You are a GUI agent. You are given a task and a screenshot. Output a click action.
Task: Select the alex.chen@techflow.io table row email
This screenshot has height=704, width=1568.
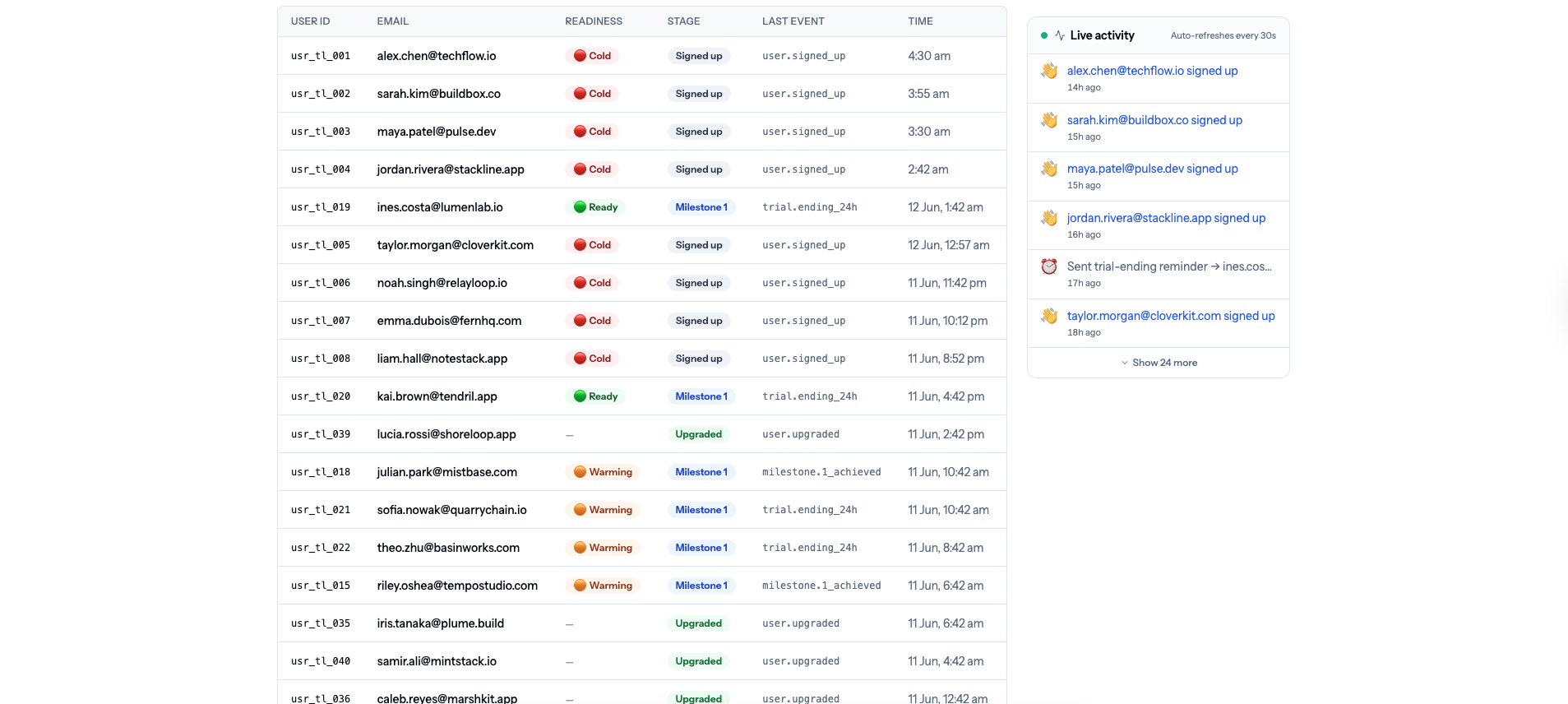click(437, 56)
